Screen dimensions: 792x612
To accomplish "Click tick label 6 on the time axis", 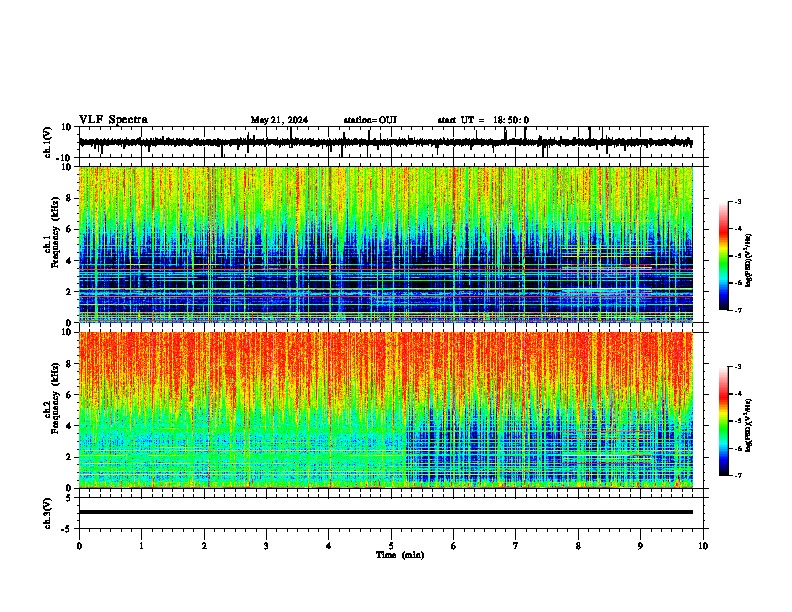I will point(454,546).
